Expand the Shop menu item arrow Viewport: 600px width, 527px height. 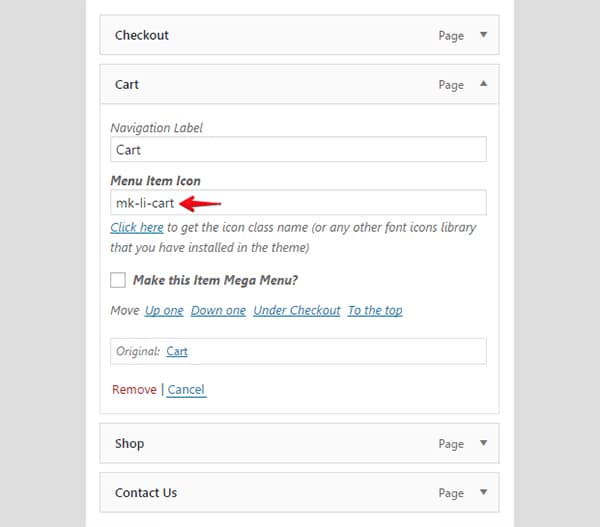click(x=483, y=443)
